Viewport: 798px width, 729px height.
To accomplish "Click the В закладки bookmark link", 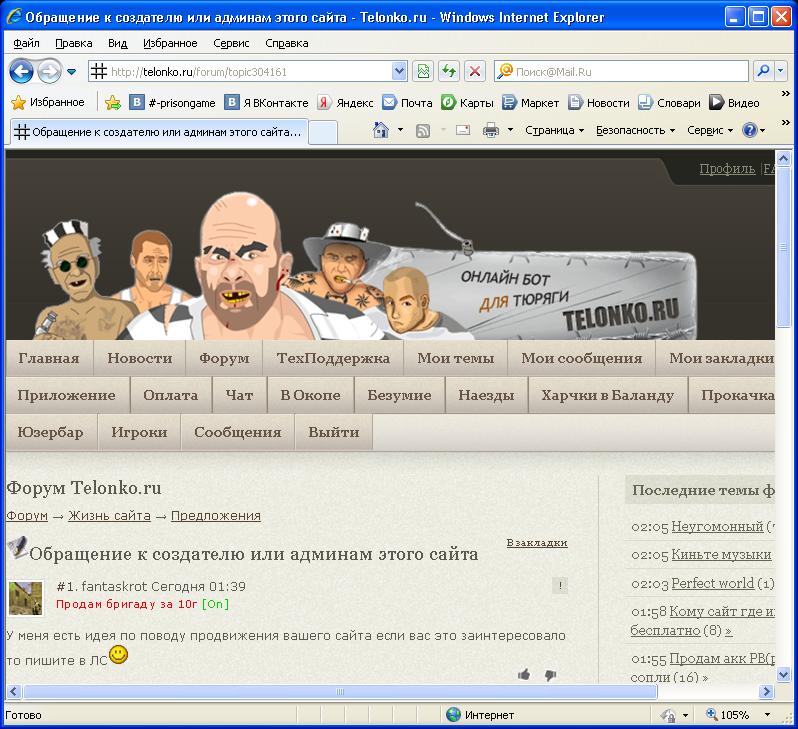I will (x=537, y=543).
